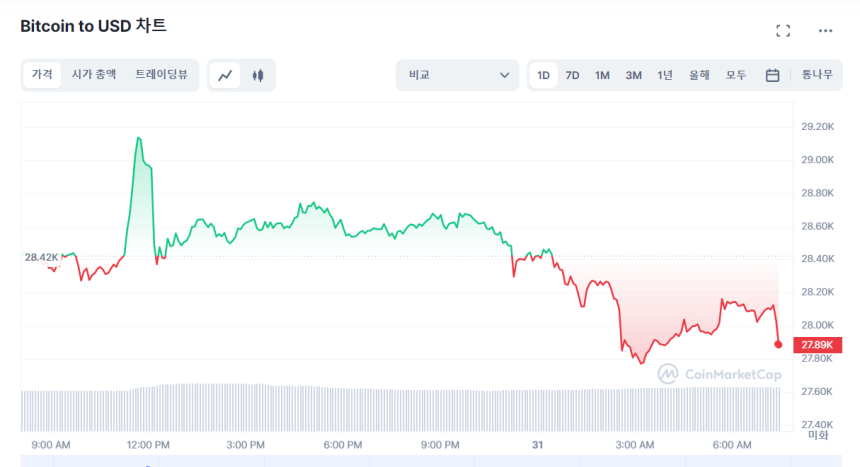Select the 1년 (1 year) range

coord(665,75)
